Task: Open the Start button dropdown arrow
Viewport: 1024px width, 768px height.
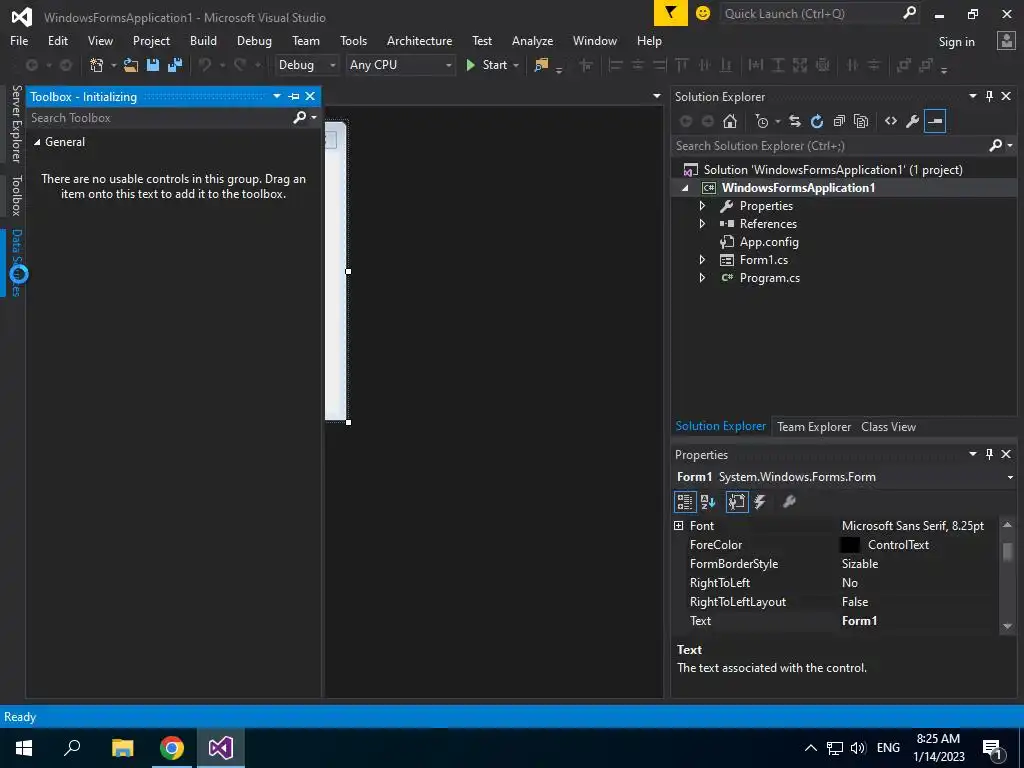Action: coord(516,65)
